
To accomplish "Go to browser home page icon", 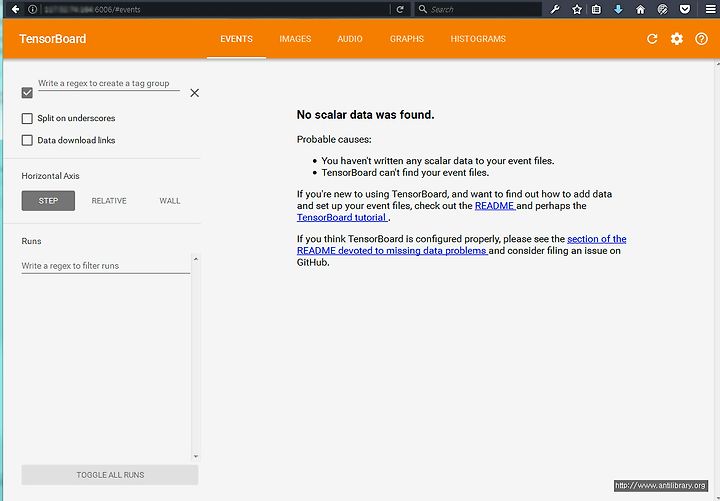I will coord(640,9).
